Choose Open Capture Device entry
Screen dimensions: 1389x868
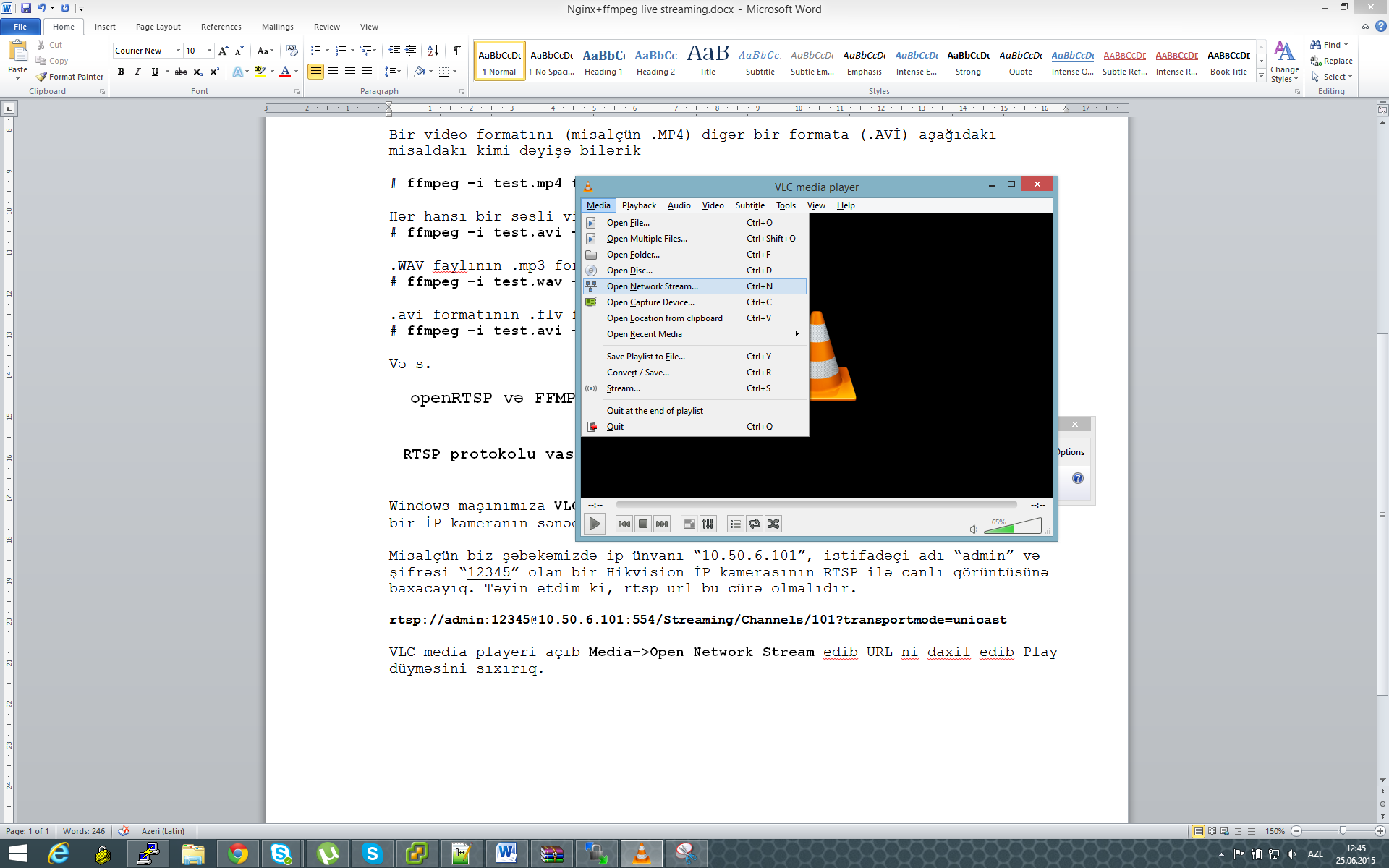694,302
